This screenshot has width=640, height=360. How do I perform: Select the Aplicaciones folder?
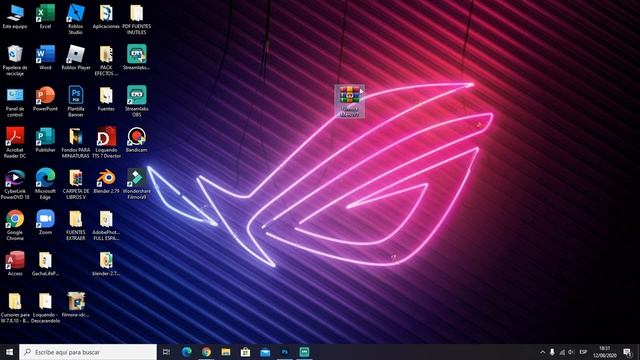106,17
